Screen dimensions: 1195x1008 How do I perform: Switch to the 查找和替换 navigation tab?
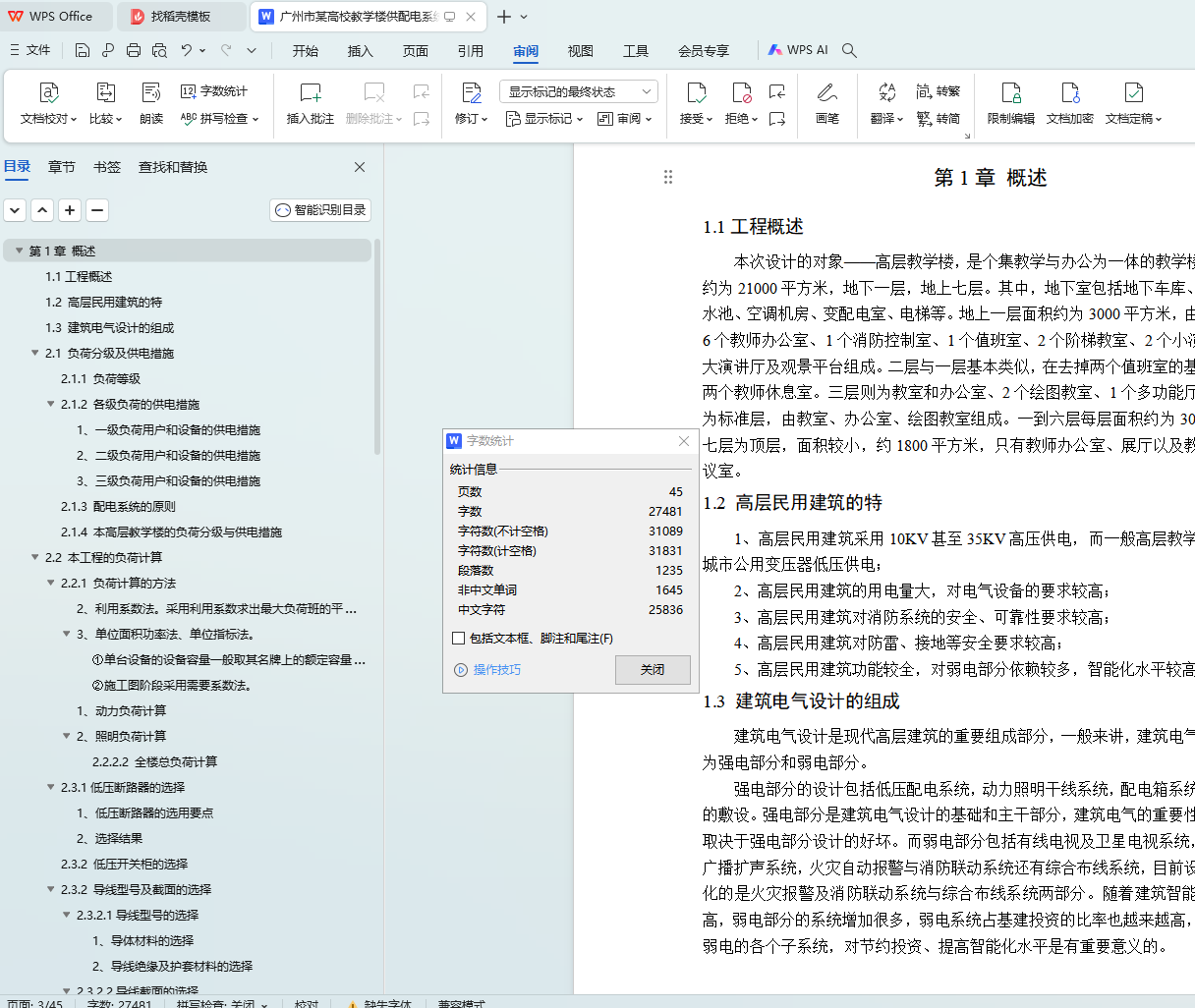click(x=173, y=167)
